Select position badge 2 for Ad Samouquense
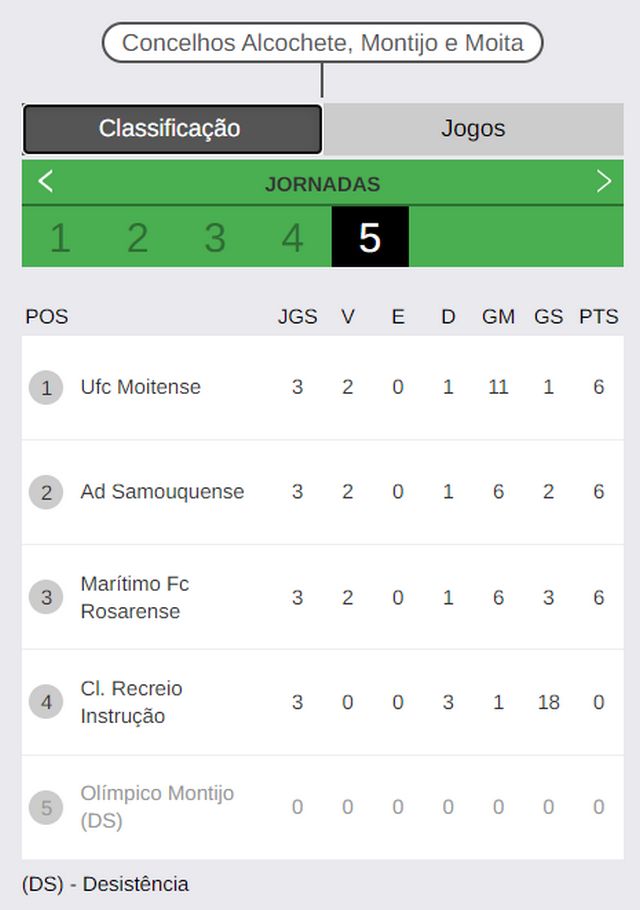Image resolution: width=640 pixels, height=910 pixels. coord(46,492)
